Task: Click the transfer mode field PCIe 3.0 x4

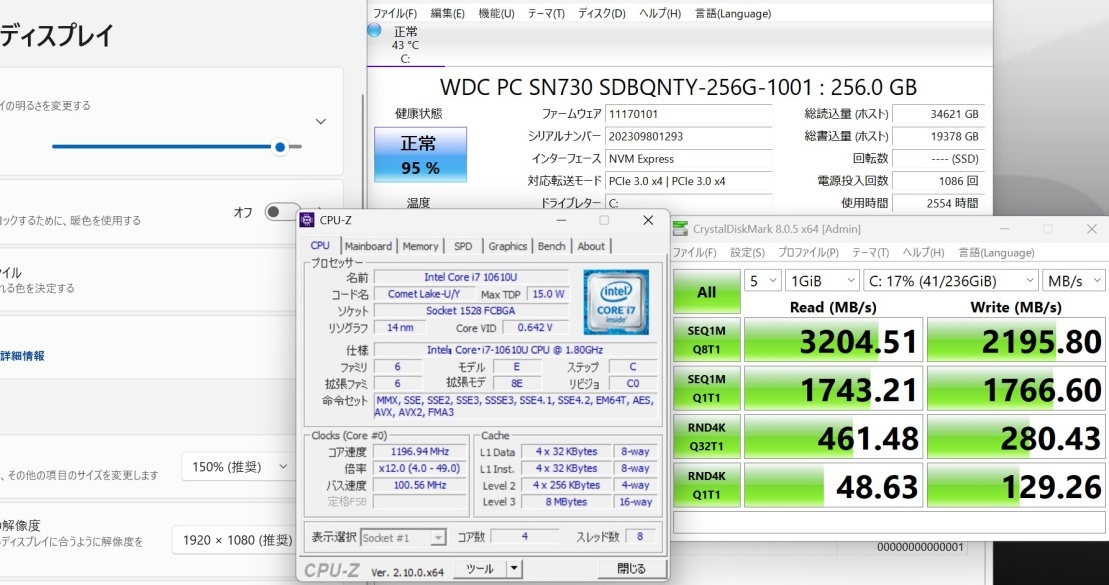Action: click(x=688, y=181)
